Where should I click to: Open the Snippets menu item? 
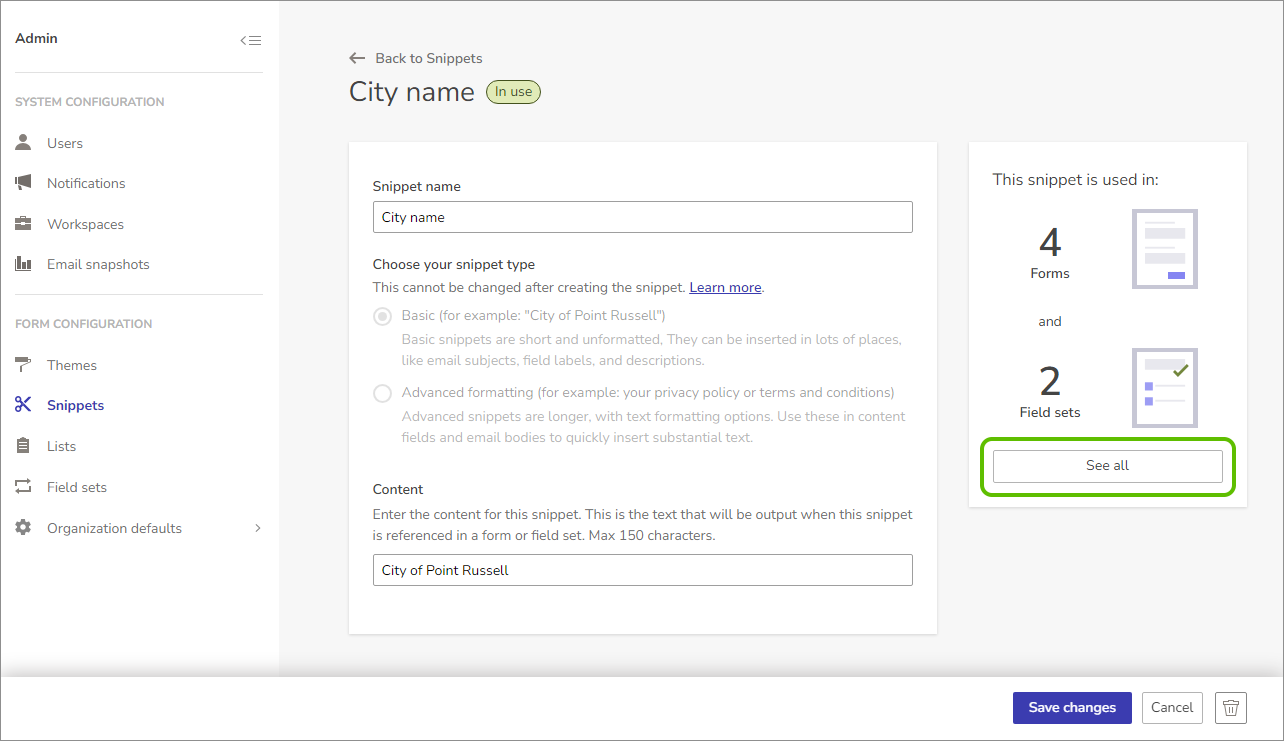(76, 405)
